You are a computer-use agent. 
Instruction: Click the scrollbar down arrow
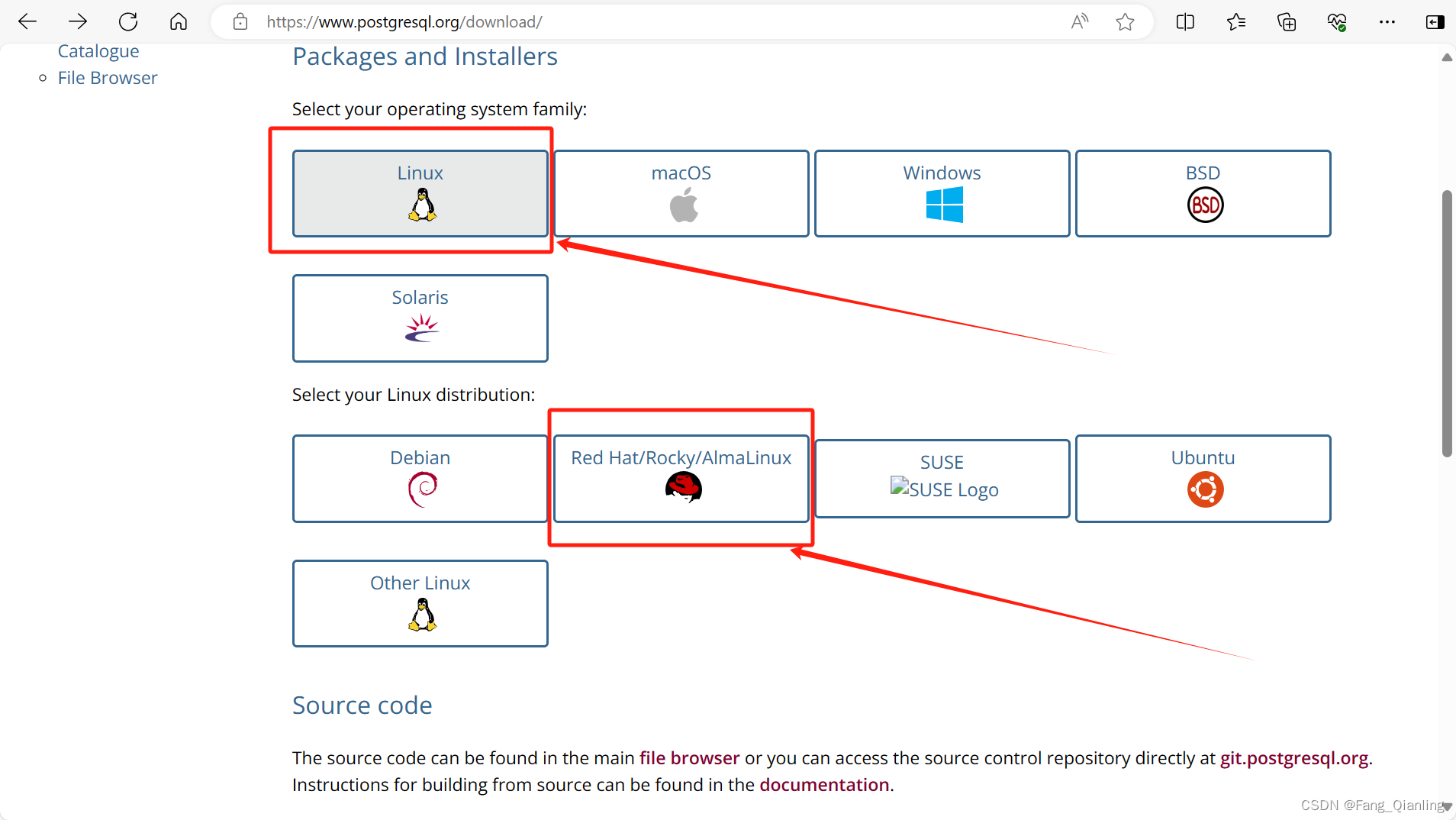(1447, 806)
